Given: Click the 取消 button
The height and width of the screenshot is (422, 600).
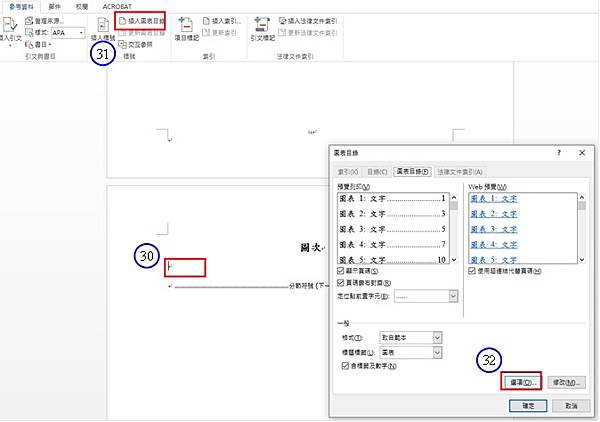Looking at the screenshot, I should 571,406.
